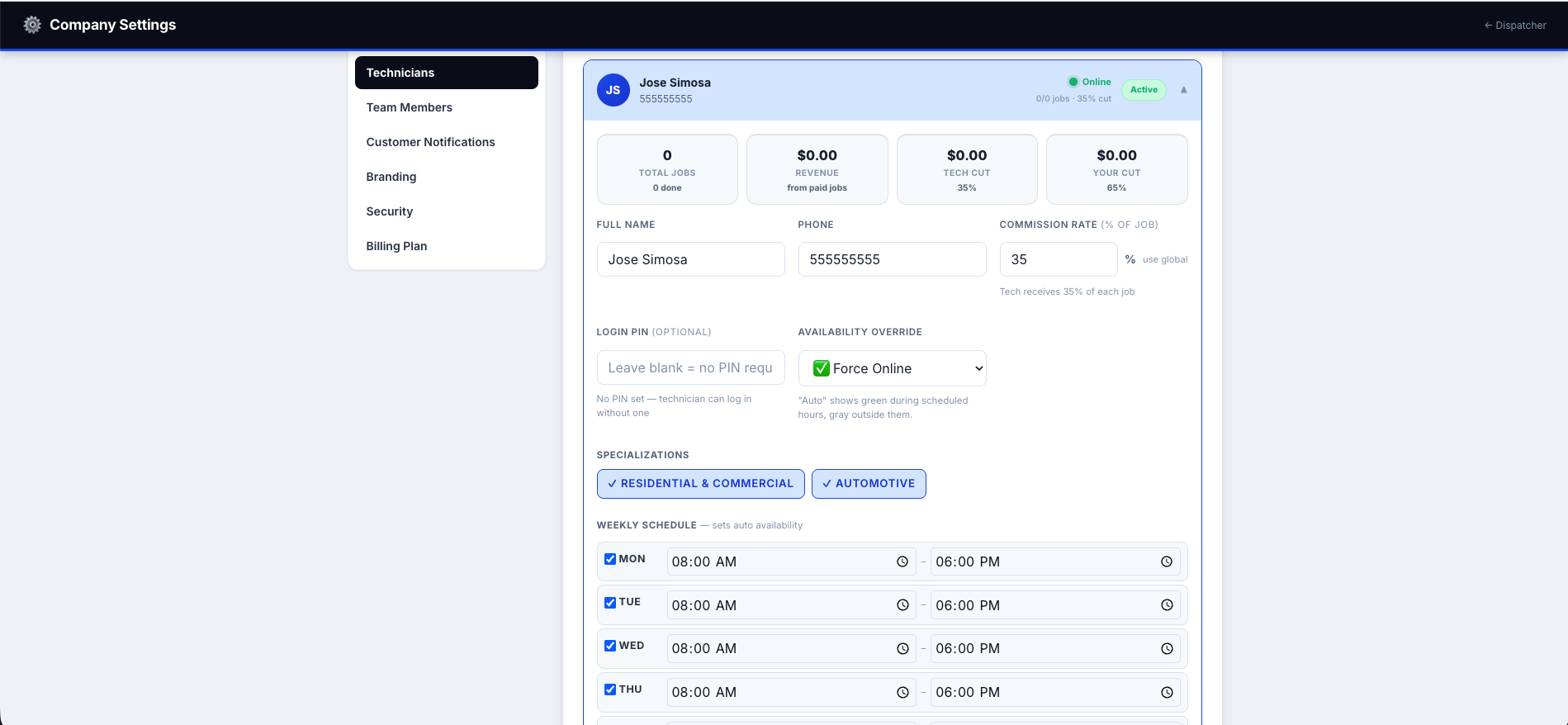The width and height of the screenshot is (1568, 725).
Task: Open the clock picker for Monday end time
Action: click(1167, 562)
